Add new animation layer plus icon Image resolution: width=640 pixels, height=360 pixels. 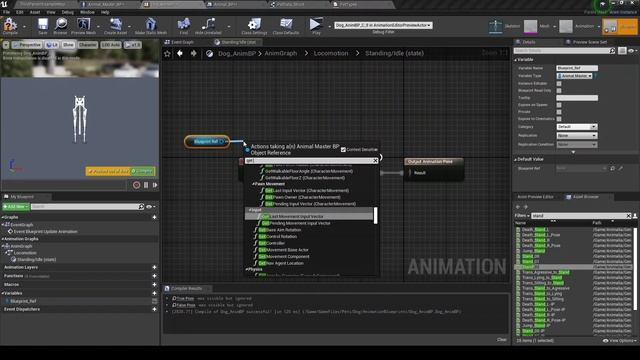click(x=154, y=267)
